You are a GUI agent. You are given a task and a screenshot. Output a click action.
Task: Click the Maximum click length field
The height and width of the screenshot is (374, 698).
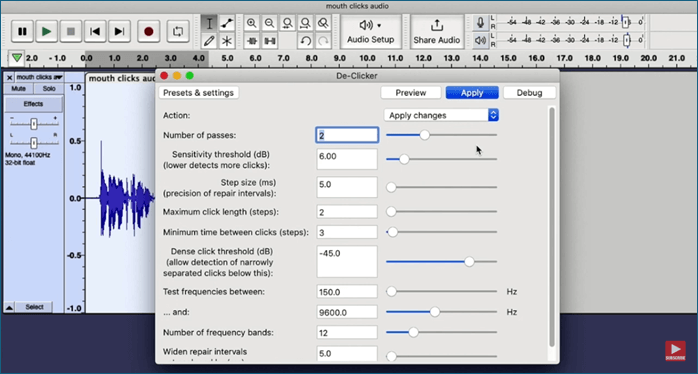[x=347, y=212]
